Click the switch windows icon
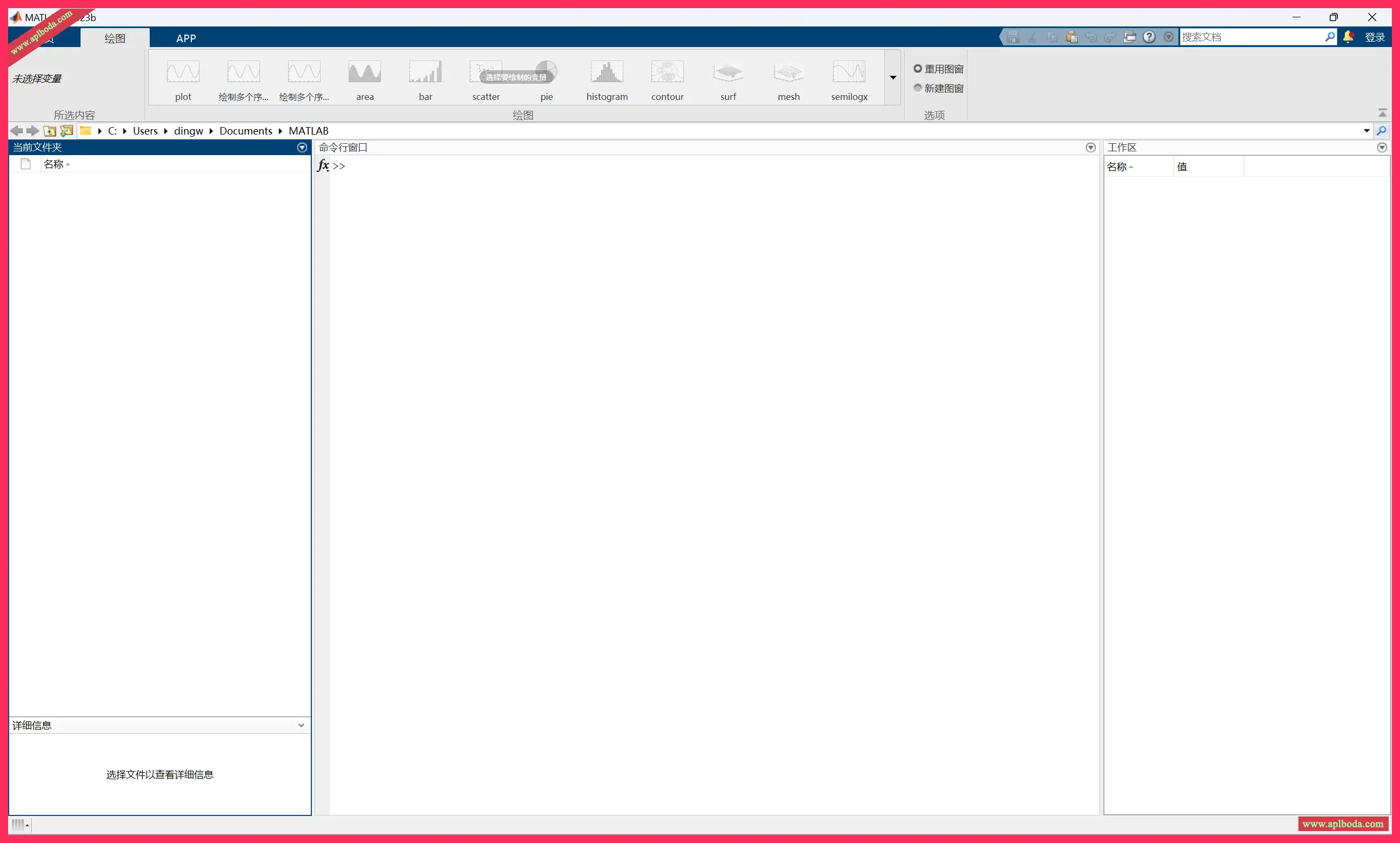The height and width of the screenshot is (843, 1400). (1130, 37)
